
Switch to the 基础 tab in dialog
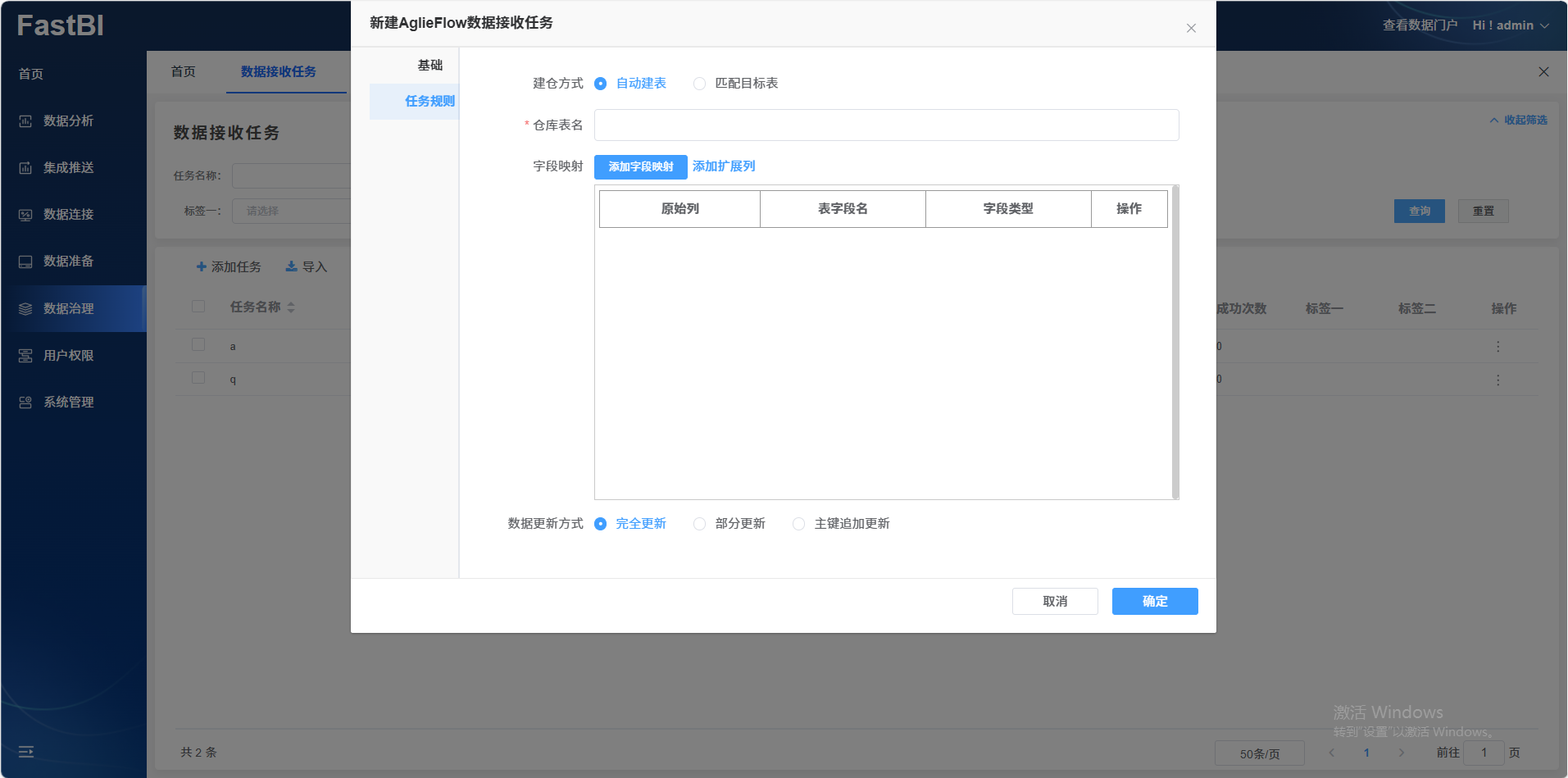[x=429, y=66]
